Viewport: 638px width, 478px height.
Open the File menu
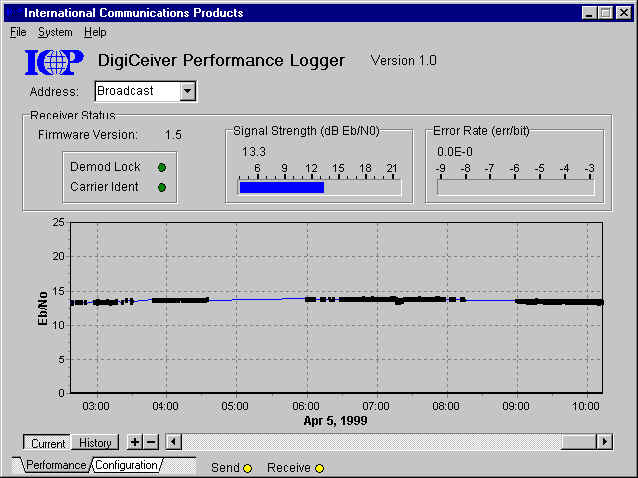pos(18,32)
